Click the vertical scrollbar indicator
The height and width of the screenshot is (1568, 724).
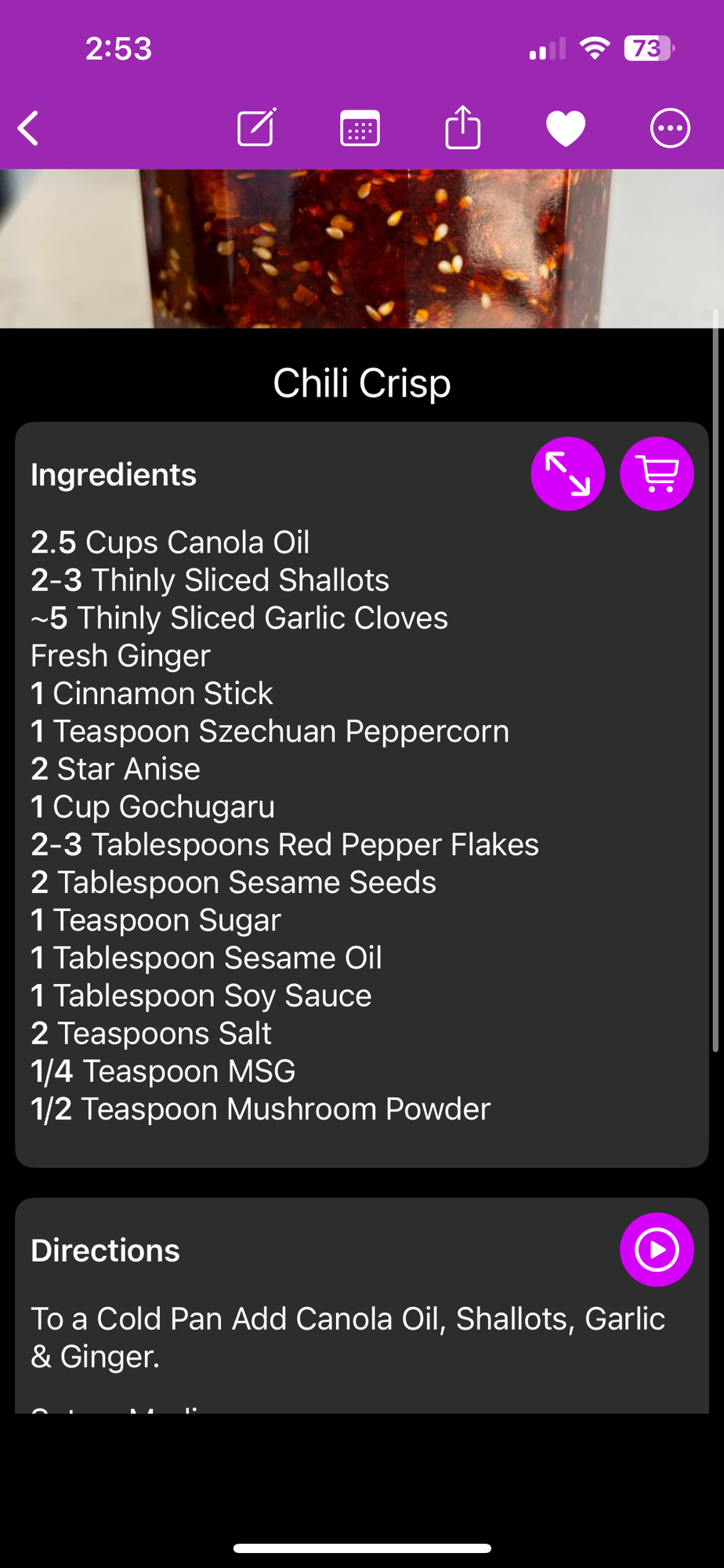[715, 682]
